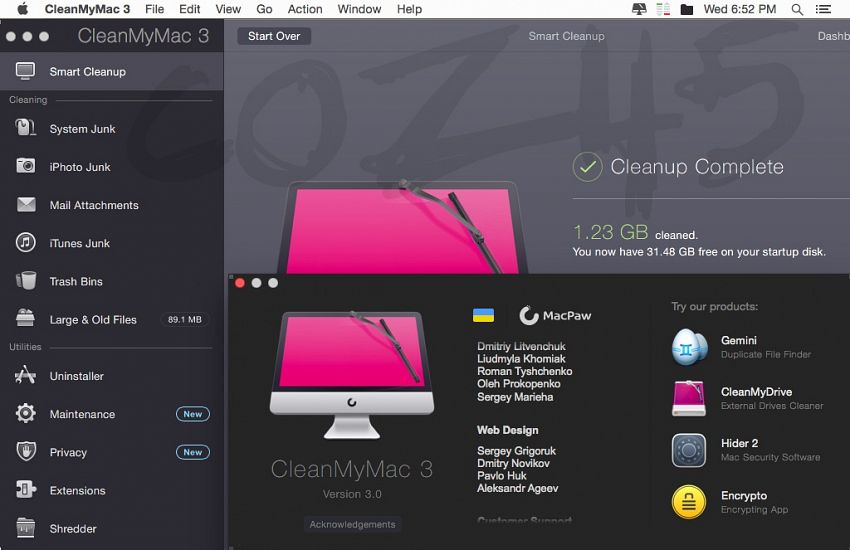The height and width of the screenshot is (550, 850).
Task: Select Uninstaller in the sidebar
Action: [112, 376]
